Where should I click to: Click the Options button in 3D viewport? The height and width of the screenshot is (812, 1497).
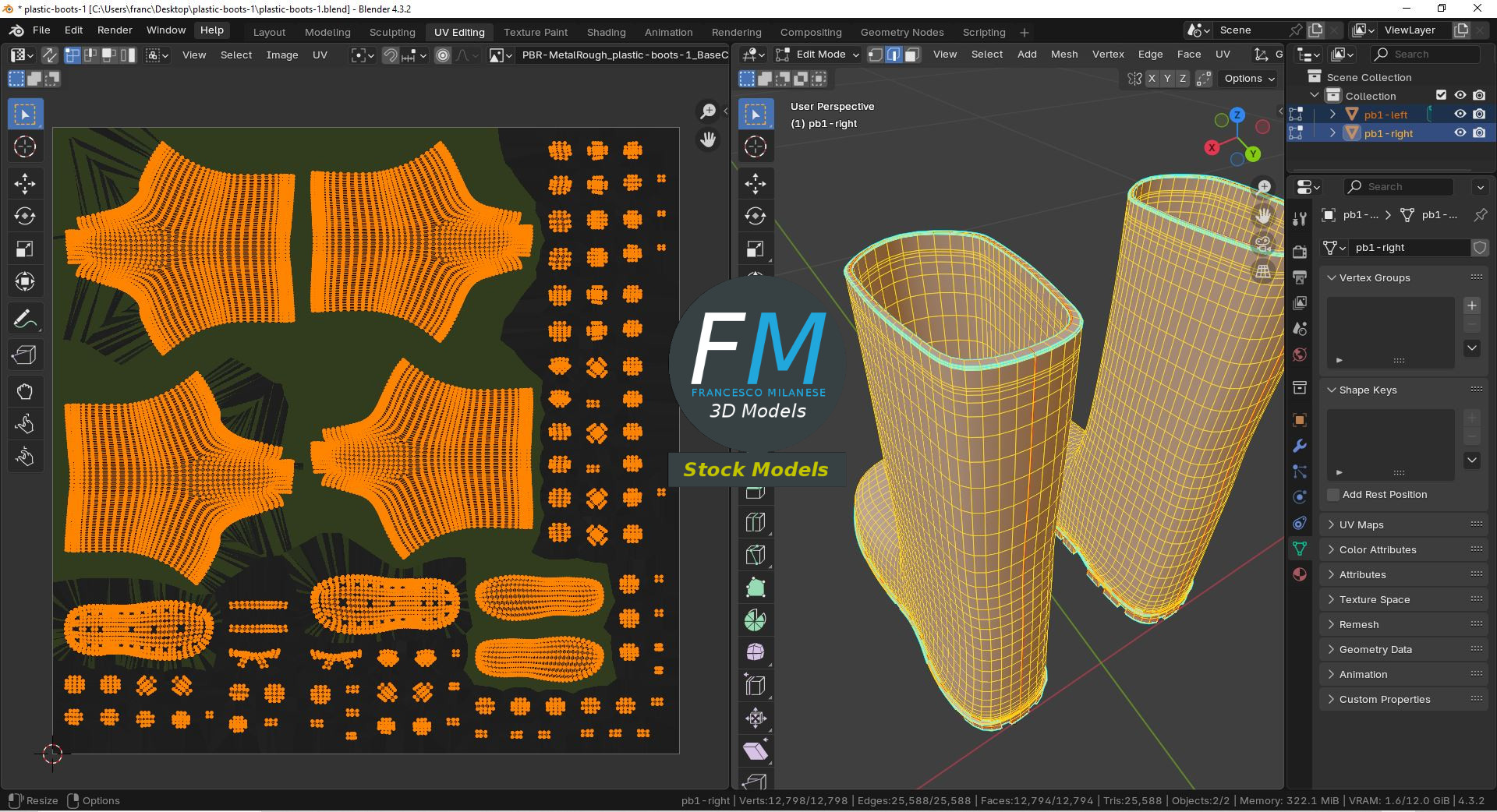[x=1249, y=79]
